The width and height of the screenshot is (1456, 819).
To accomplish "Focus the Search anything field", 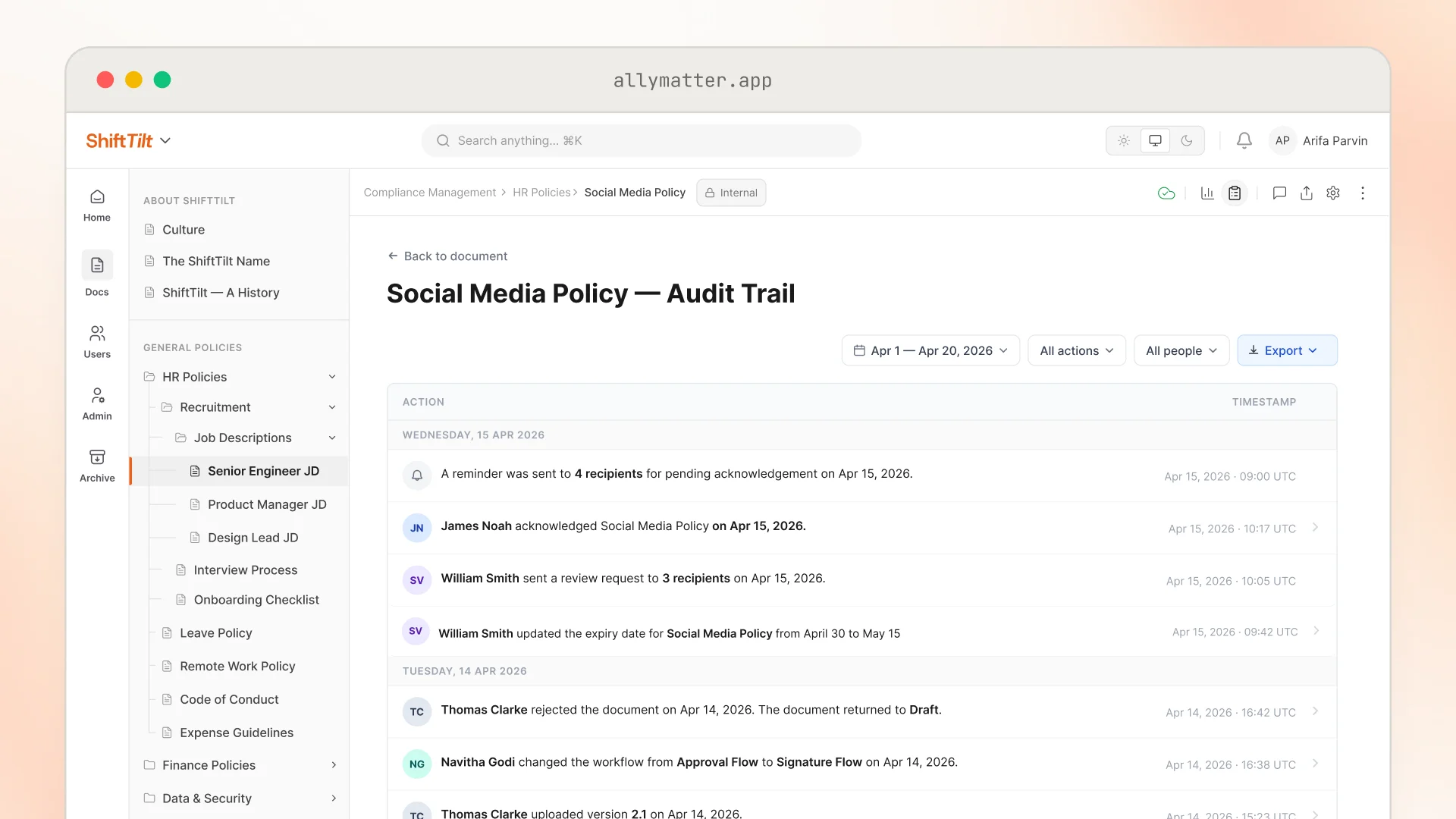I will (x=642, y=140).
